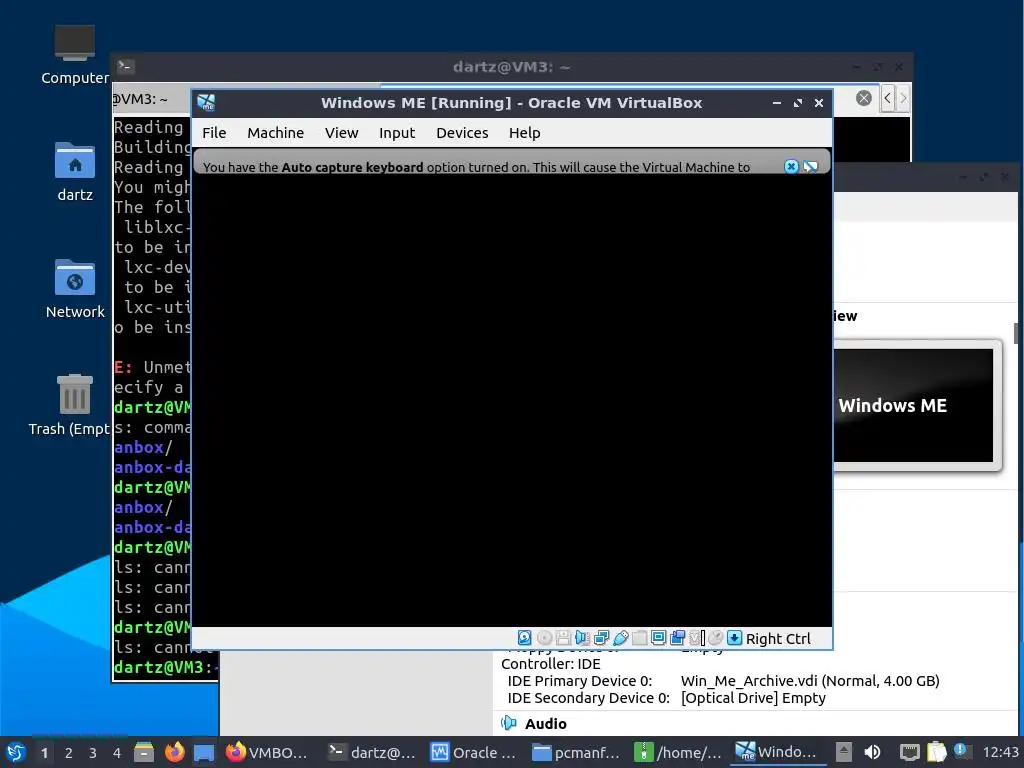This screenshot has height=768, width=1024.
Task: Click Controller: IDE text in Manager
Action: tap(551, 664)
